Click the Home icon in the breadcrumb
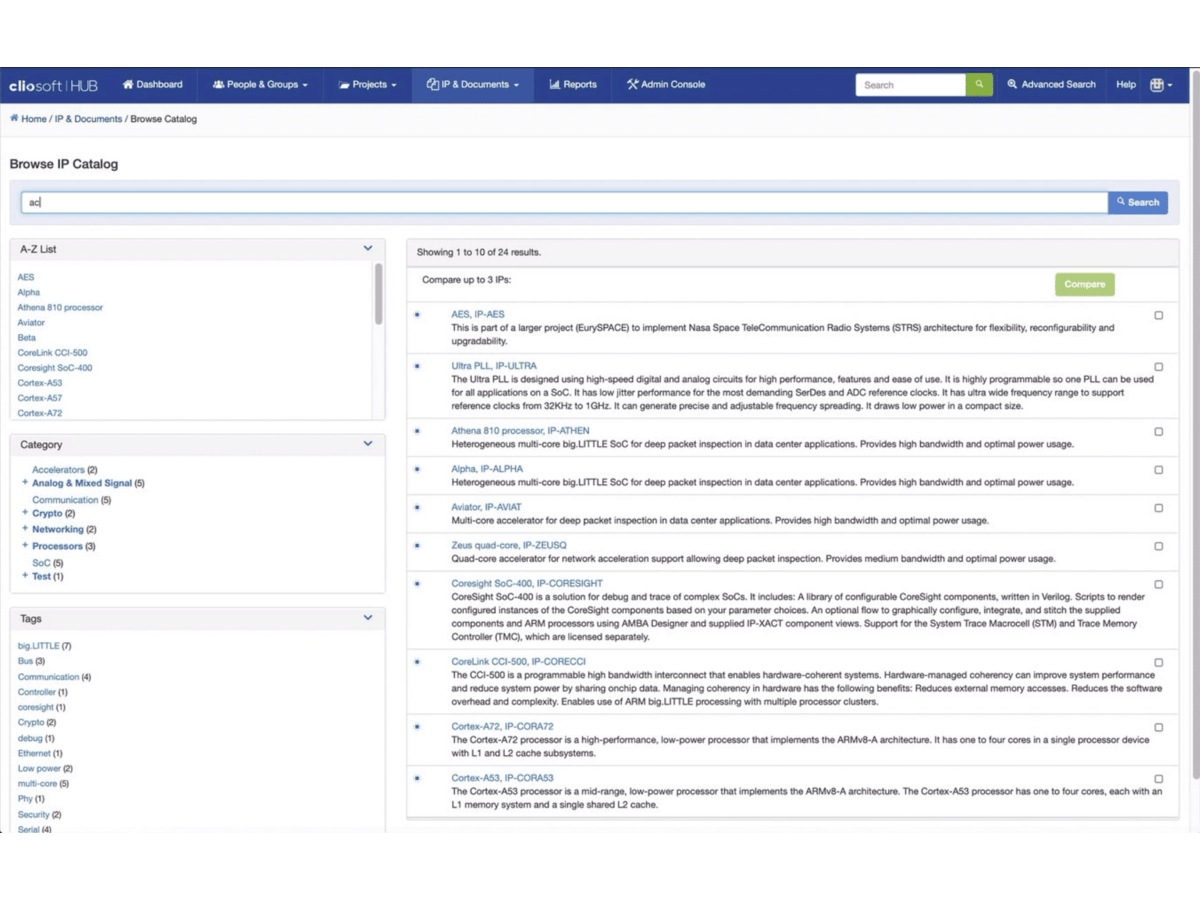The image size is (1200, 900). click(14, 118)
